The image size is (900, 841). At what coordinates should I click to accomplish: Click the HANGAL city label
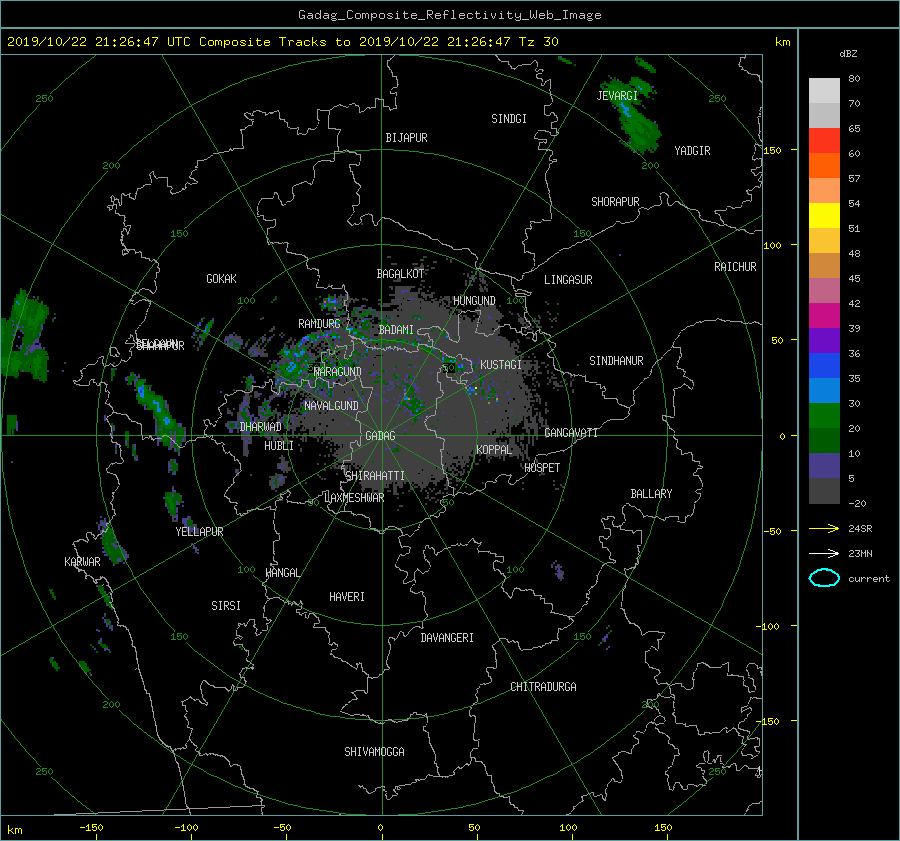pyautogui.click(x=282, y=573)
